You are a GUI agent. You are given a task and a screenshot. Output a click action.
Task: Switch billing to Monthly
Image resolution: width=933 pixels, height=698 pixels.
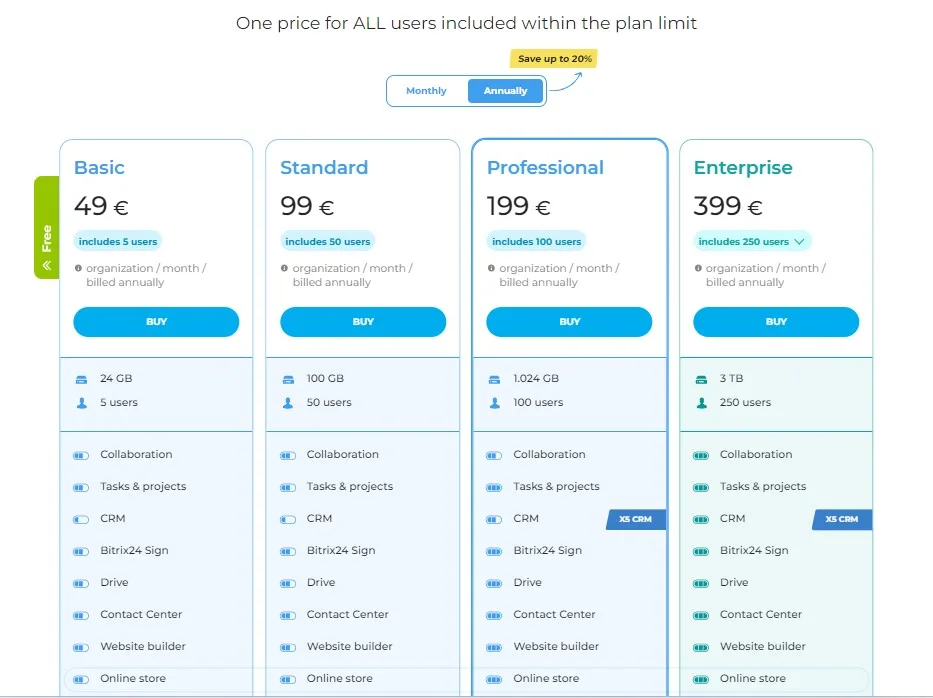point(426,90)
